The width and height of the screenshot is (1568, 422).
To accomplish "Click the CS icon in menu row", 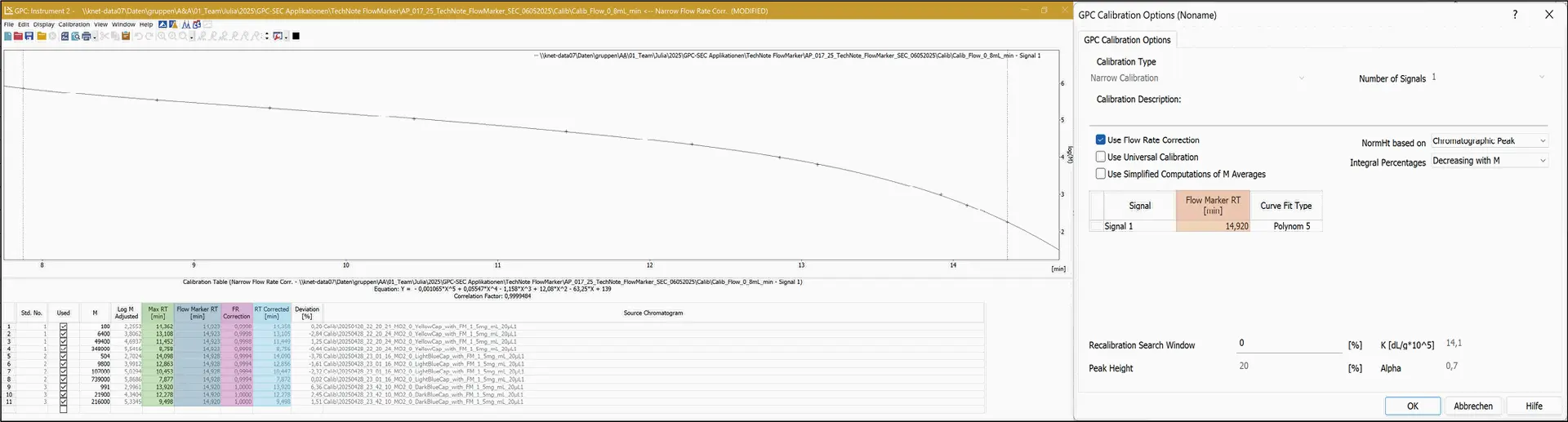I will [197, 24].
